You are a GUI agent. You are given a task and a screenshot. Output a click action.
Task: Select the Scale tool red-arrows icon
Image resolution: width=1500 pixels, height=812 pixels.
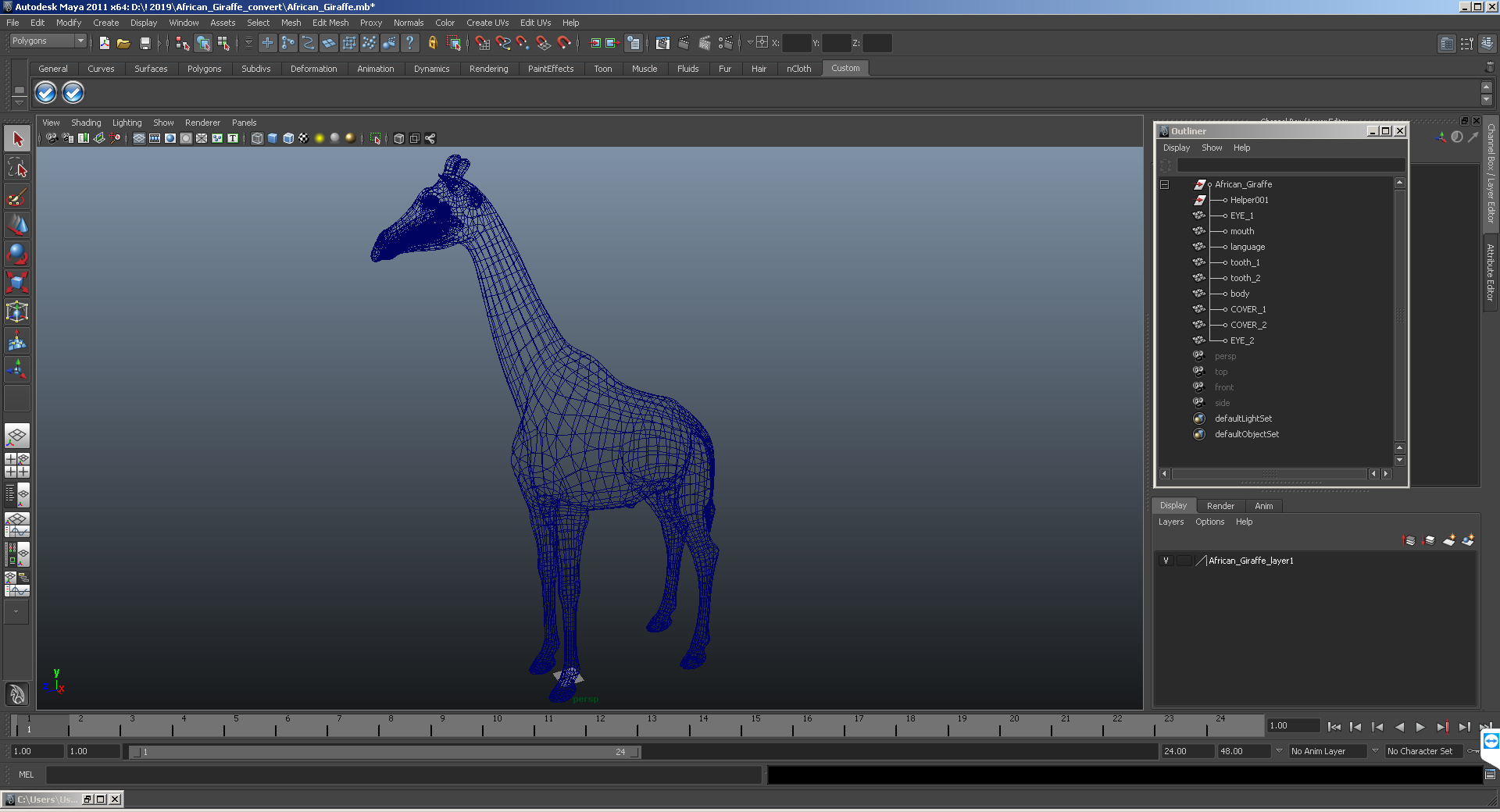coord(17,282)
